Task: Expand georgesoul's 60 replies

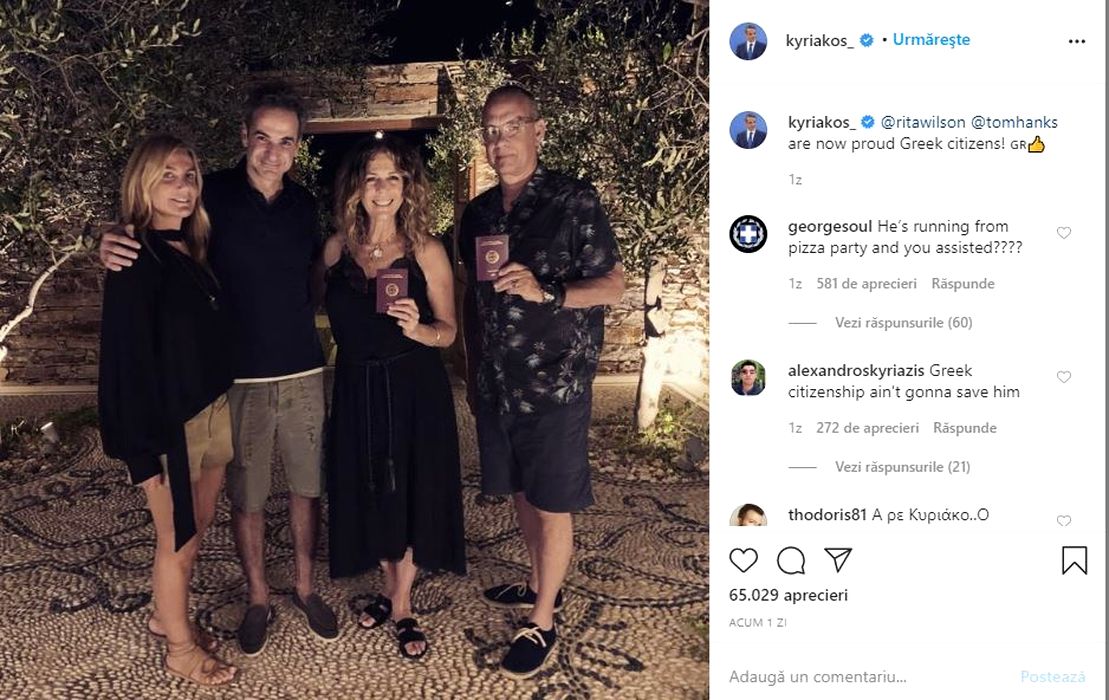Action: (x=903, y=323)
